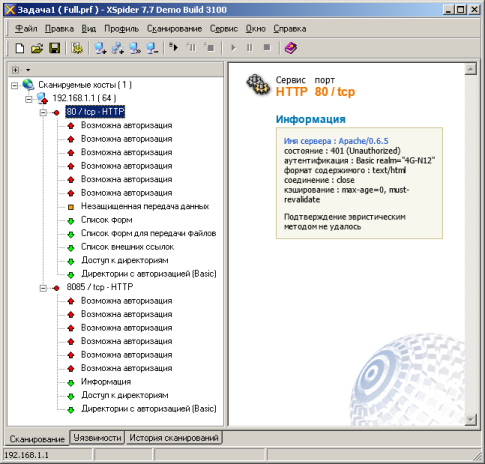Open the dropdown arrow above the host tree

click(x=28, y=70)
